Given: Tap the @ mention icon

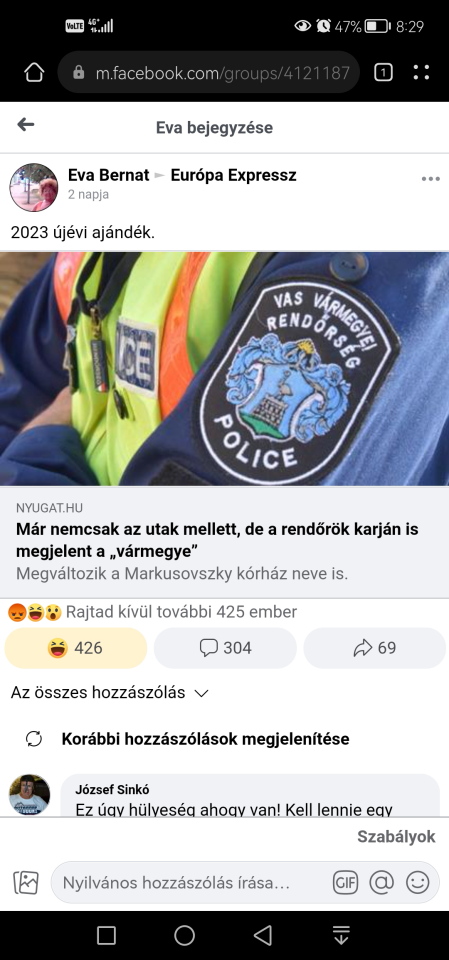Looking at the screenshot, I should click(381, 882).
